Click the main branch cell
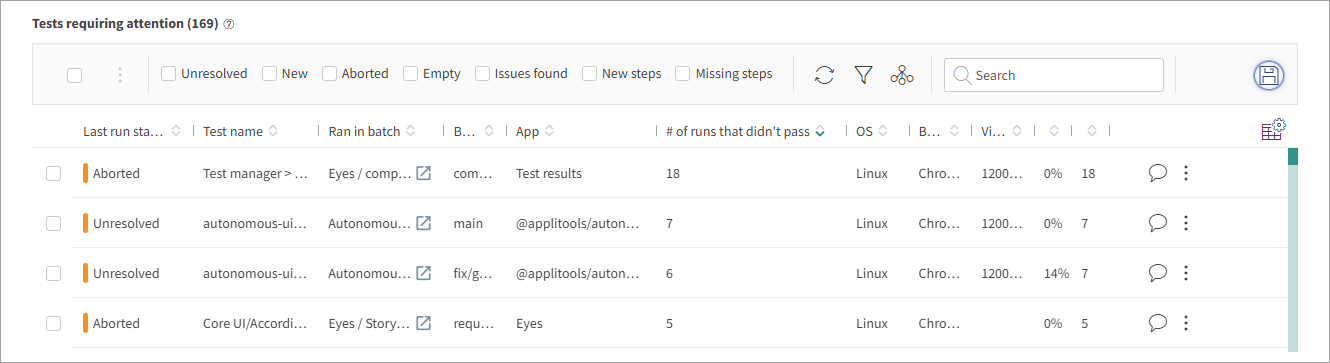The height and width of the screenshot is (363, 1330). (468, 223)
